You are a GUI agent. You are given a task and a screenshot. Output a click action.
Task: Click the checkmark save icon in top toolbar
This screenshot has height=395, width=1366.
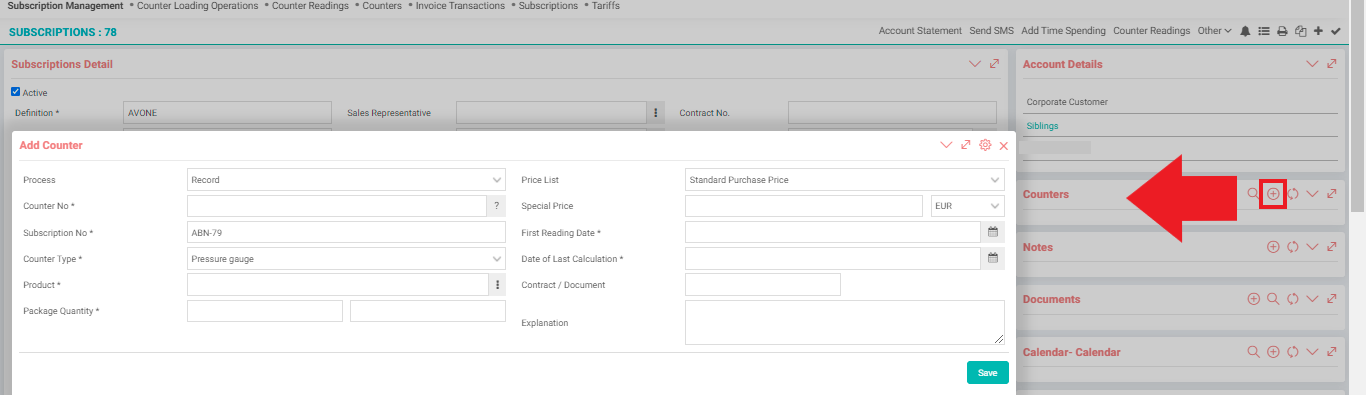[1335, 31]
